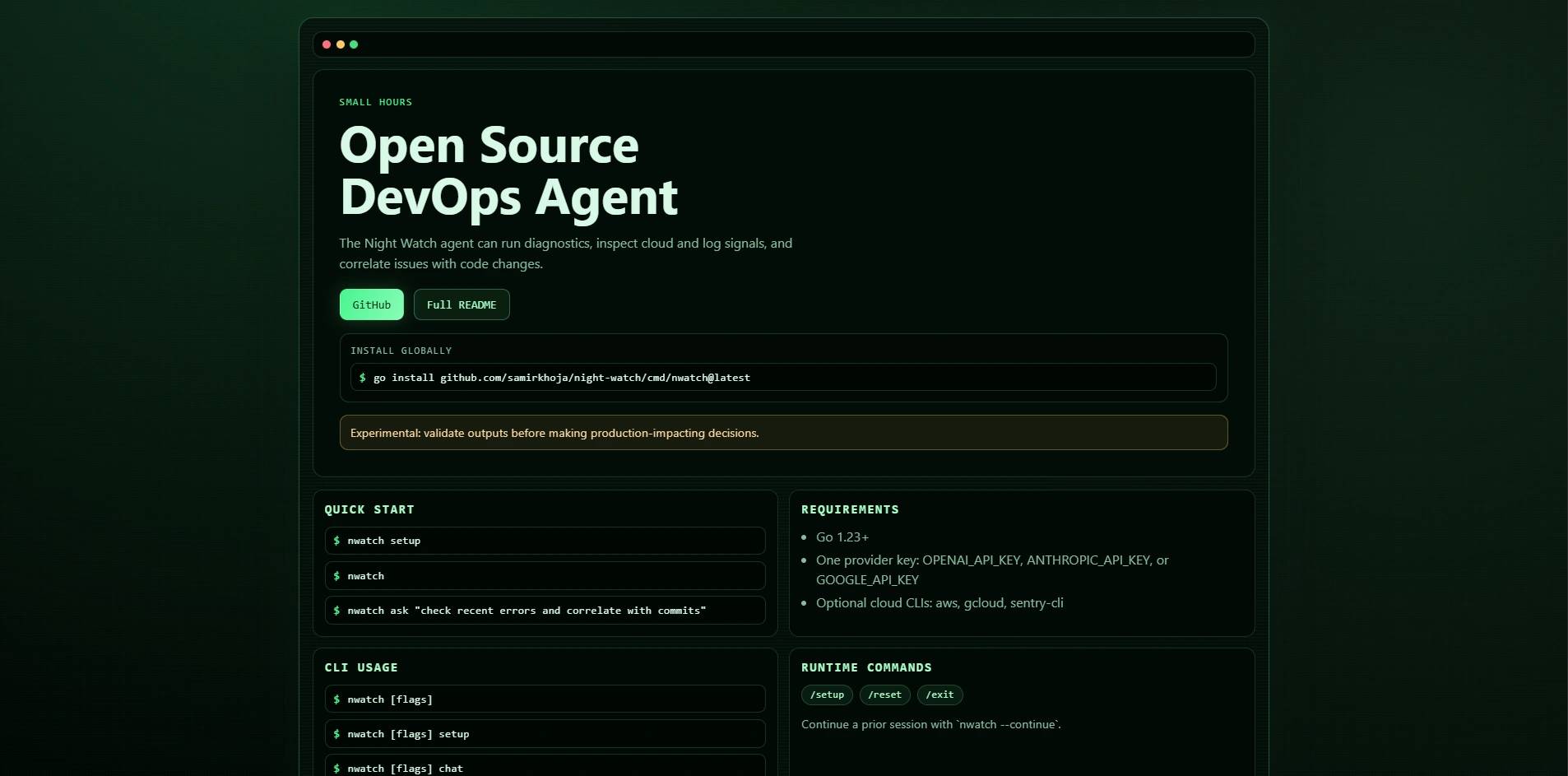Click the go install command box
This screenshot has width=1568, height=776.
click(x=782, y=377)
